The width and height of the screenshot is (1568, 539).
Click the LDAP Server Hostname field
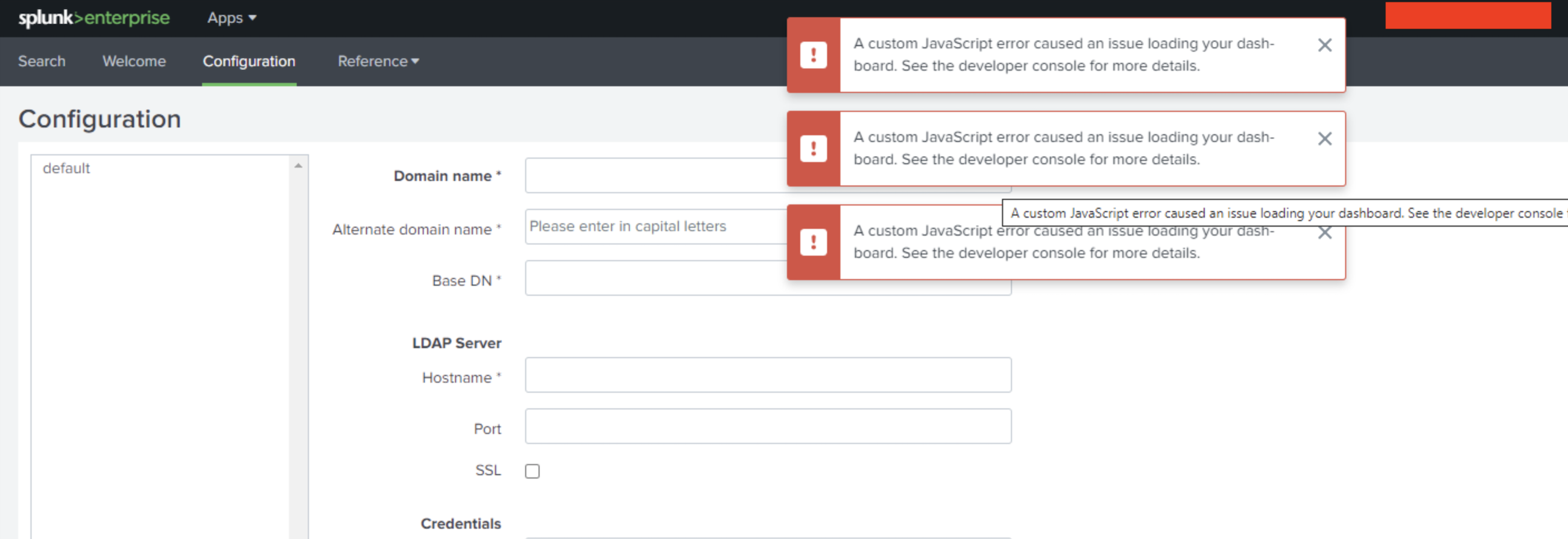point(768,375)
